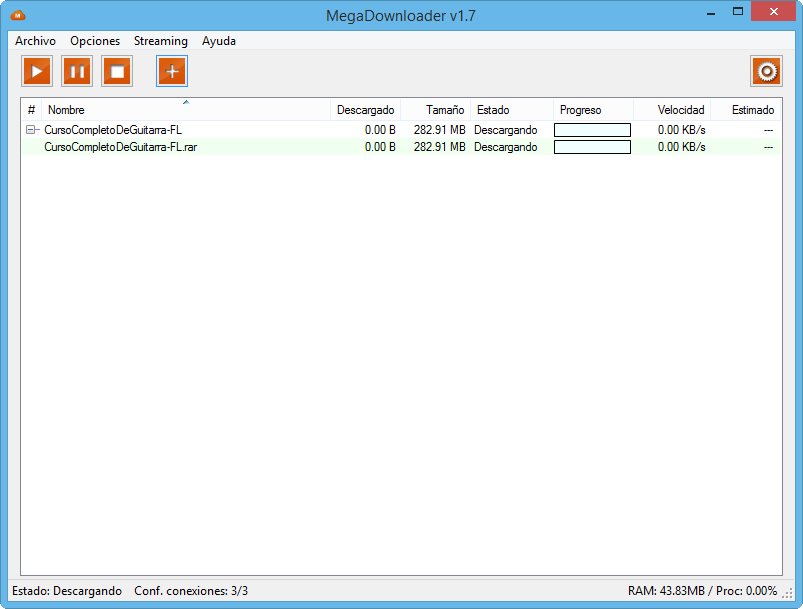Viewport: 803px width, 609px height.
Task: Sort list by the Nombre column header
Action: click(x=186, y=110)
